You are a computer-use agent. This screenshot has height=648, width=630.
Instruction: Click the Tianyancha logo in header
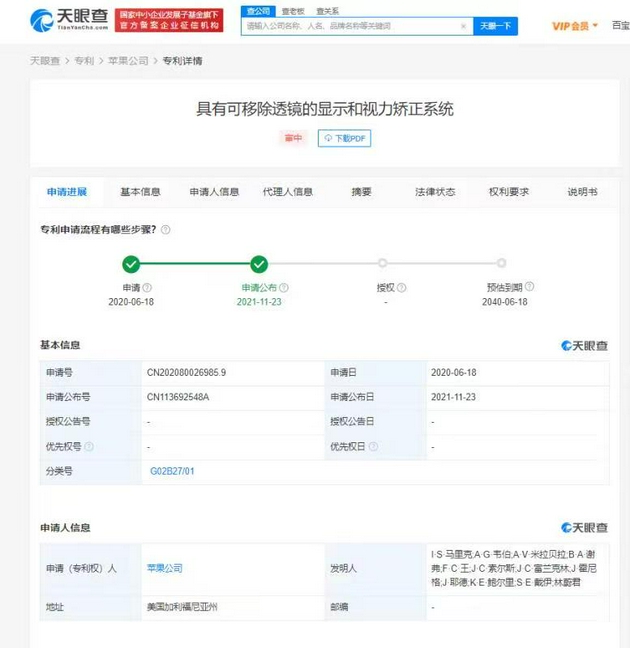coord(69,20)
